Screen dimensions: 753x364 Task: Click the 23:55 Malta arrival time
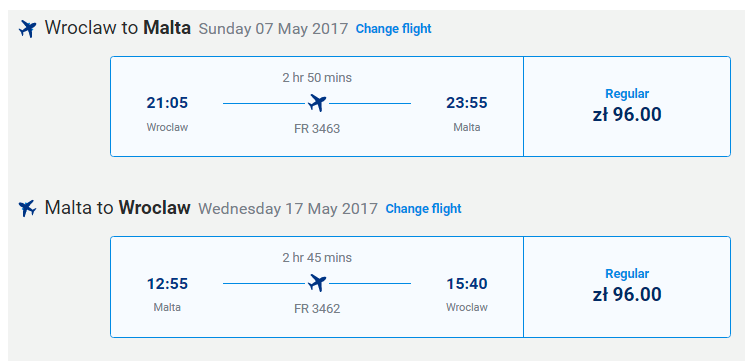click(x=467, y=103)
